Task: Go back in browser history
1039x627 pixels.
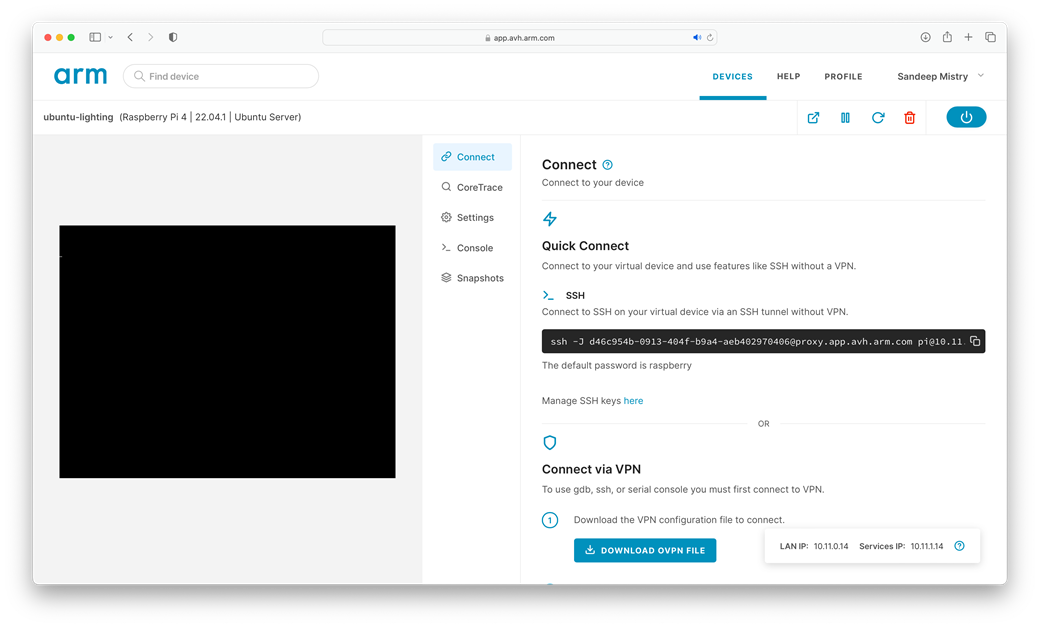Action: (131, 38)
